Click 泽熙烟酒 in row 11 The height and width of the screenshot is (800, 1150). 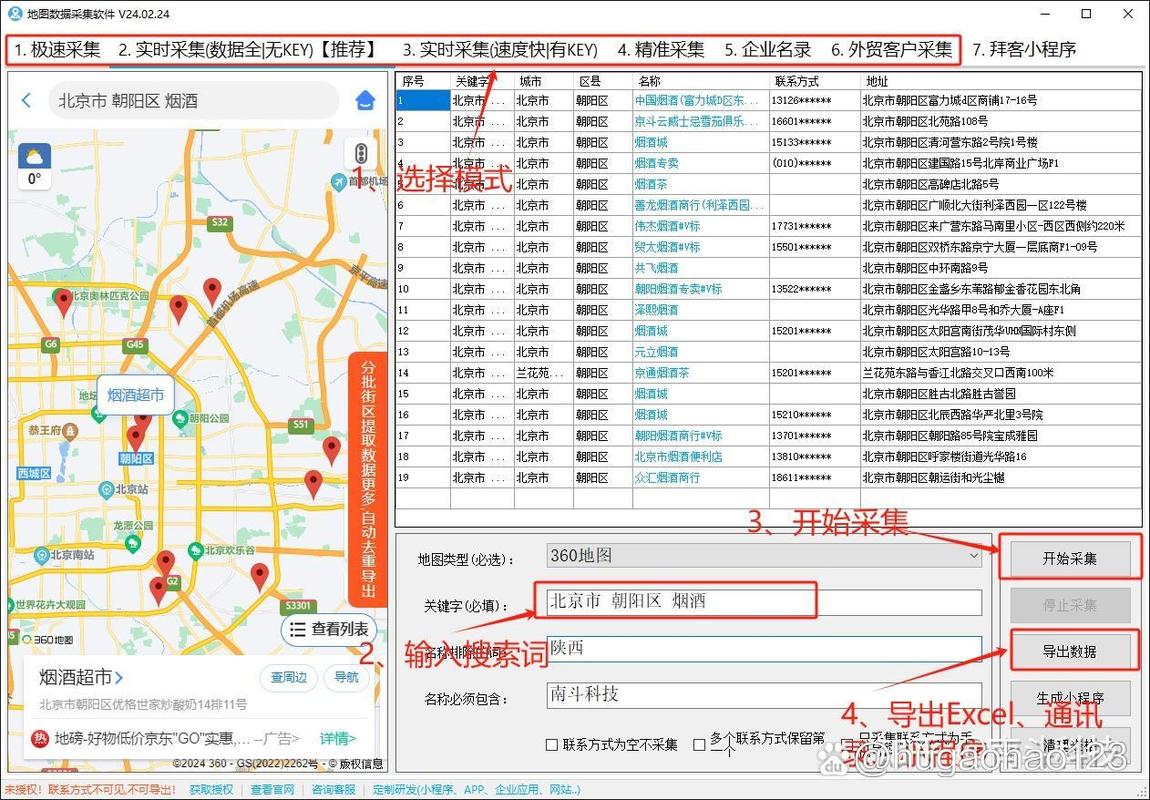[x=656, y=310]
